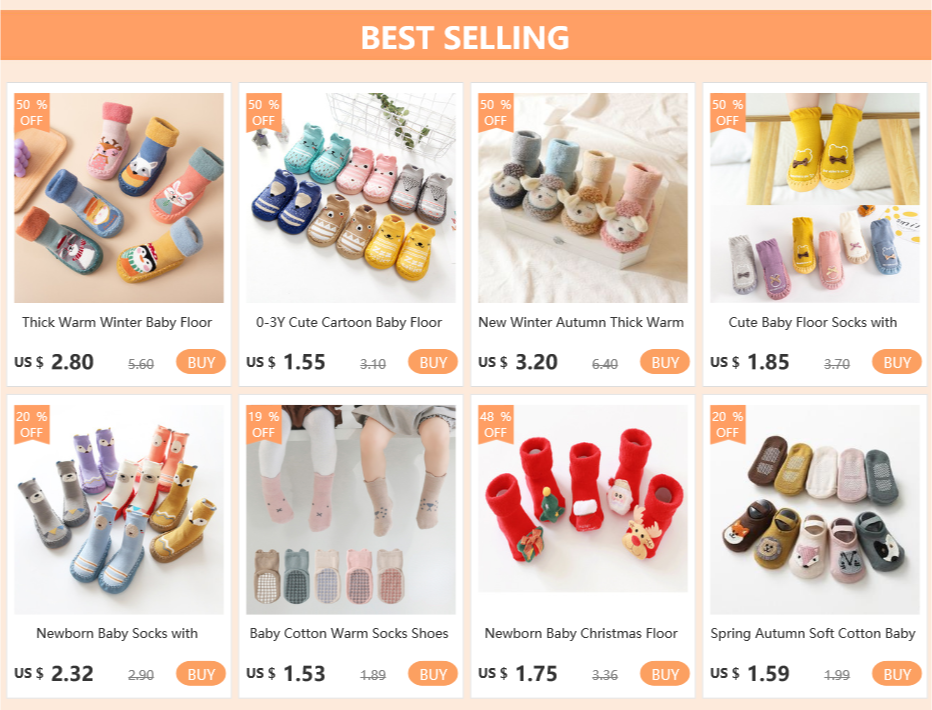Open the Baby Cotton Warm Socks Shoes title link
This screenshot has width=932, height=710.
point(349,633)
